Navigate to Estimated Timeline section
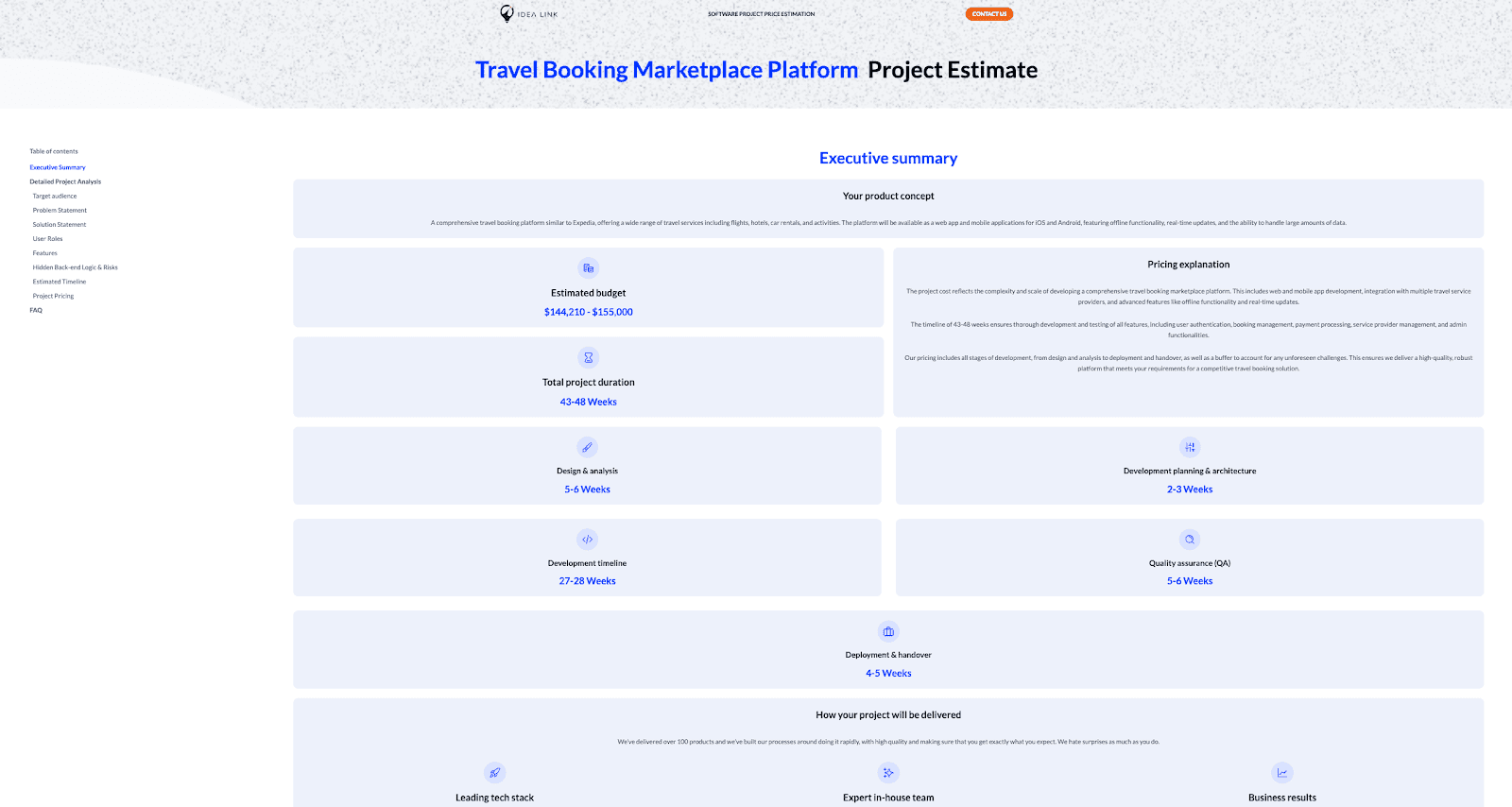This screenshot has width=1512, height=807. [60, 282]
